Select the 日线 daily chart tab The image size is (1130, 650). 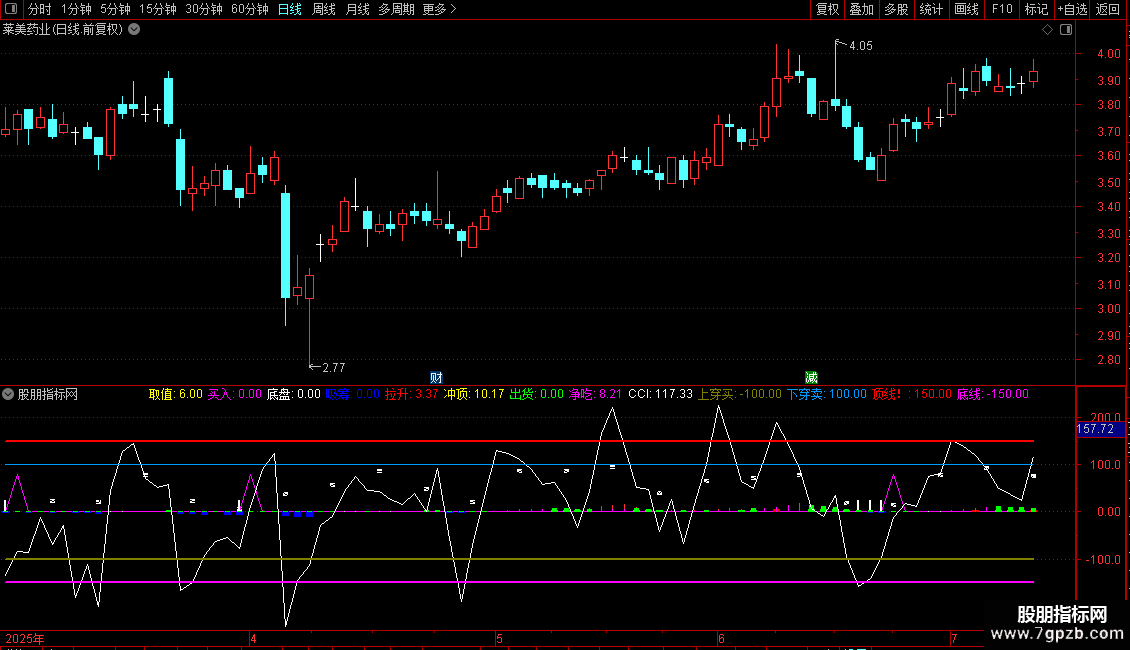click(290, 9)
